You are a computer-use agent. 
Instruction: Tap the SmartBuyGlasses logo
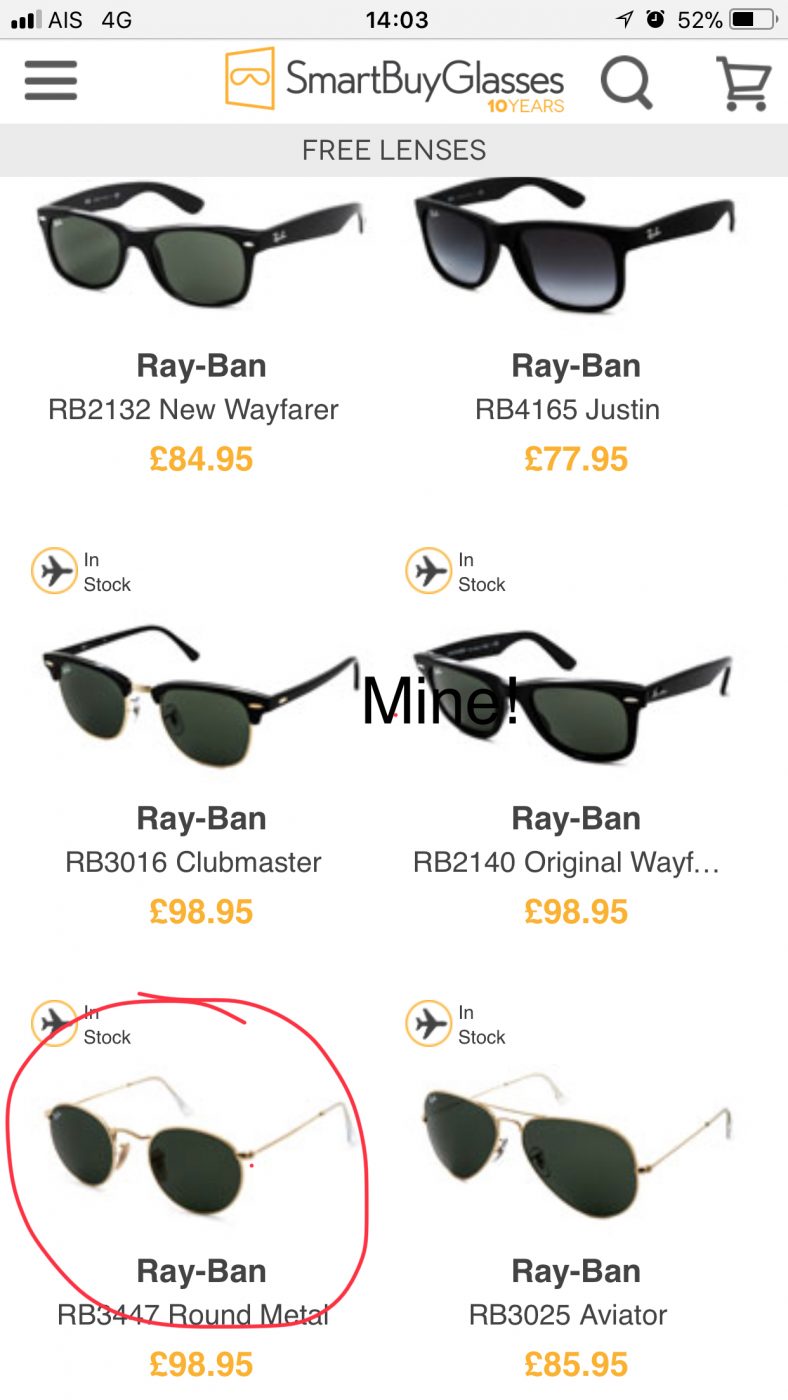coord(396,78)
